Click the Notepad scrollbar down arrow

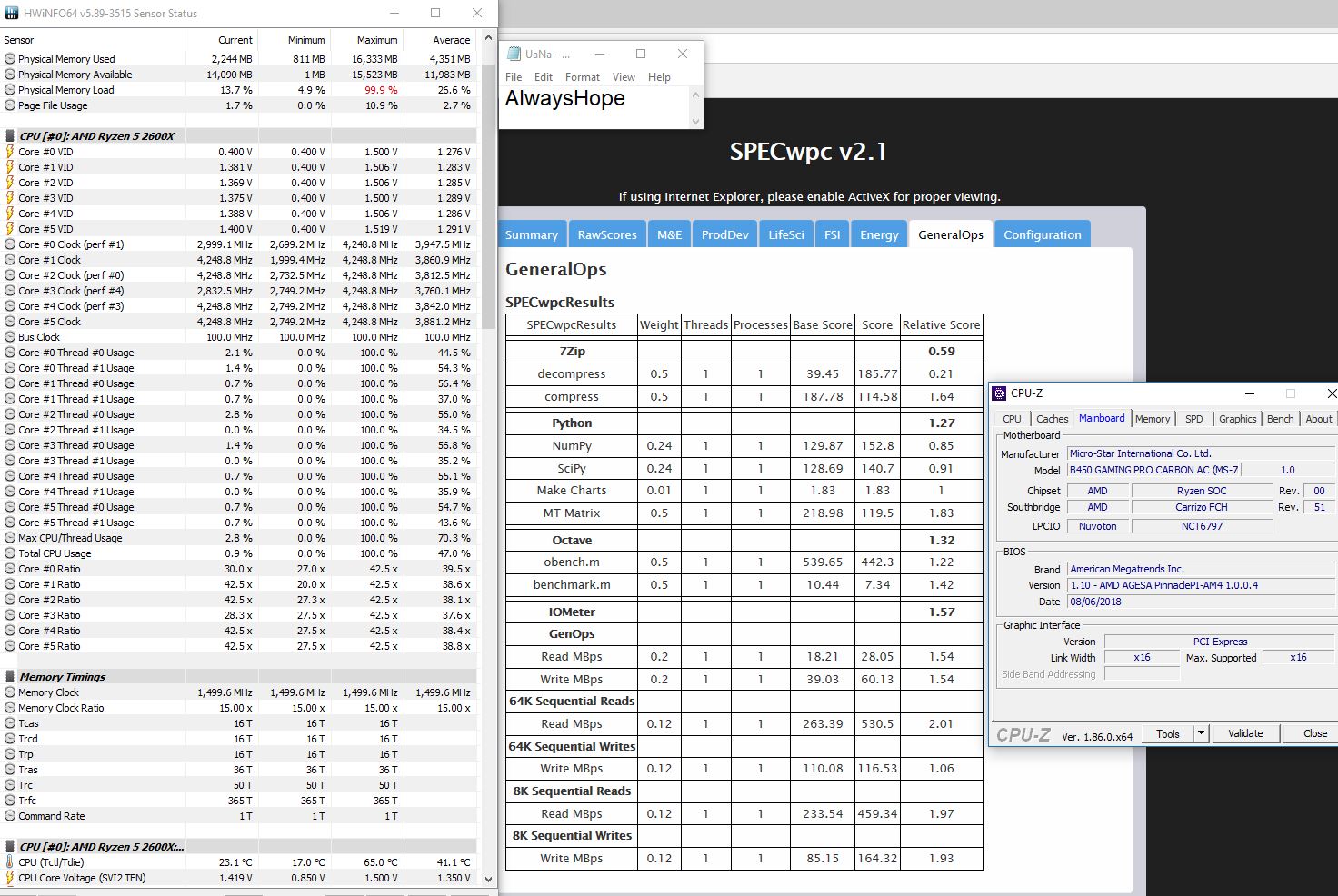(696, 121)
